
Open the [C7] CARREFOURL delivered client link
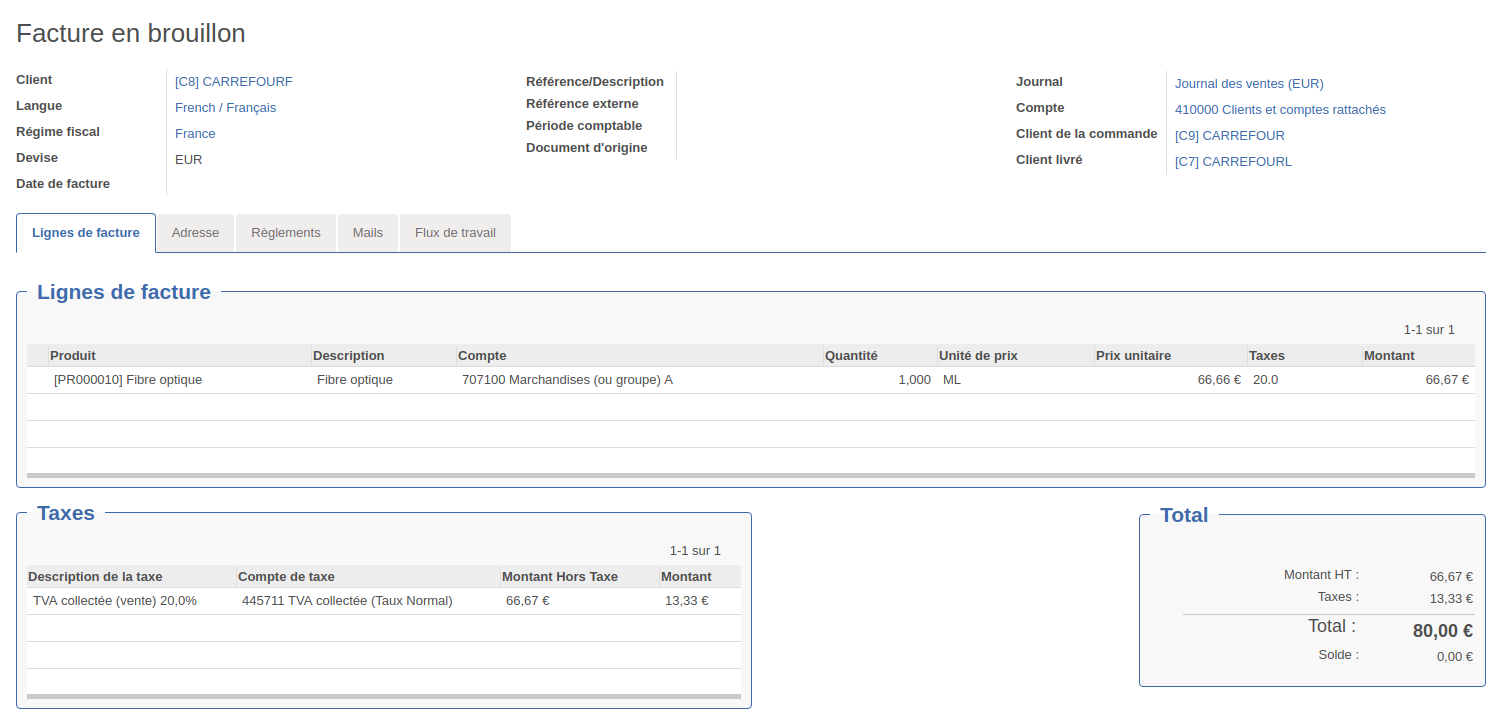coord(1232,162)
